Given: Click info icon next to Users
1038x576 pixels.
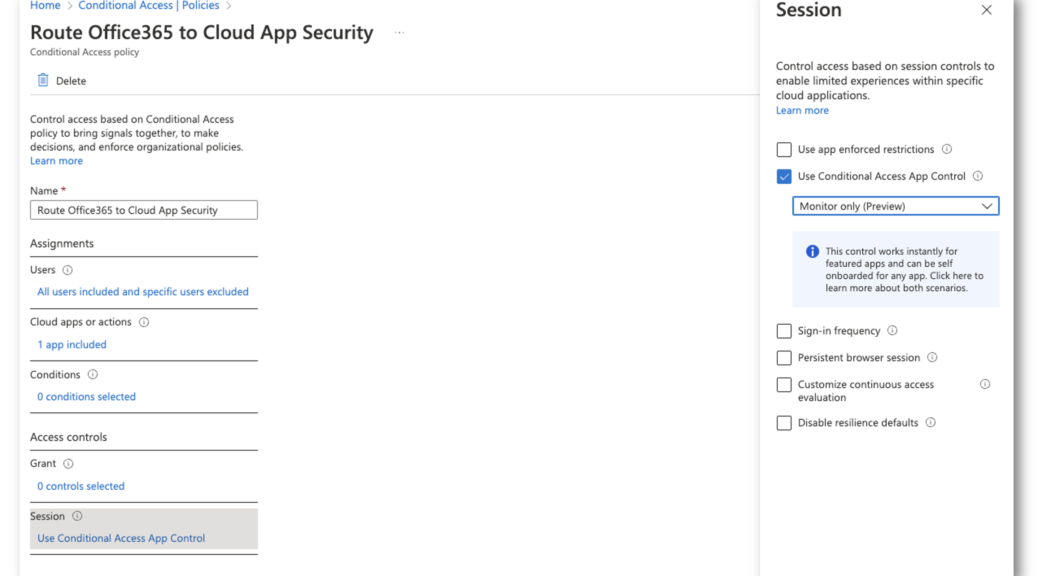Looking at the screenshot, I should coord(68,270).
